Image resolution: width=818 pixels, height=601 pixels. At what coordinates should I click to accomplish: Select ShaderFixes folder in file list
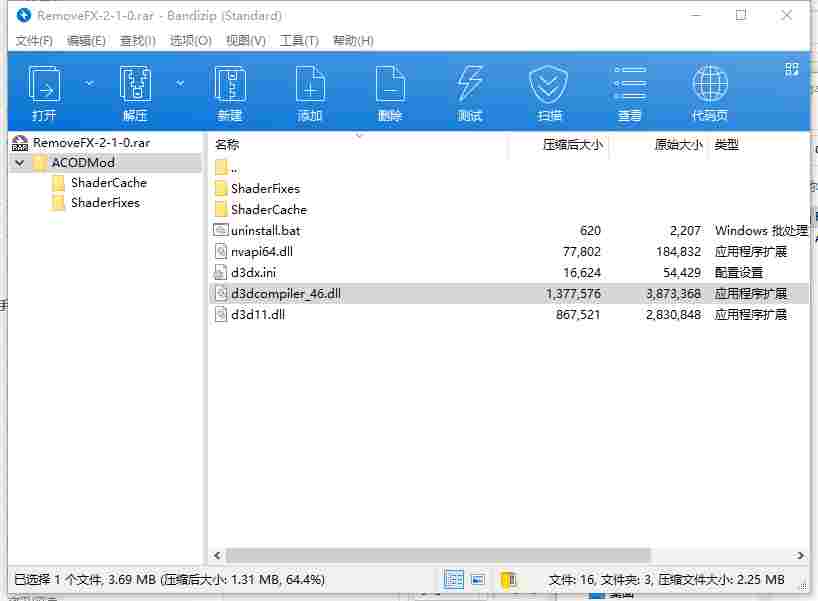(x=265, y=188)
